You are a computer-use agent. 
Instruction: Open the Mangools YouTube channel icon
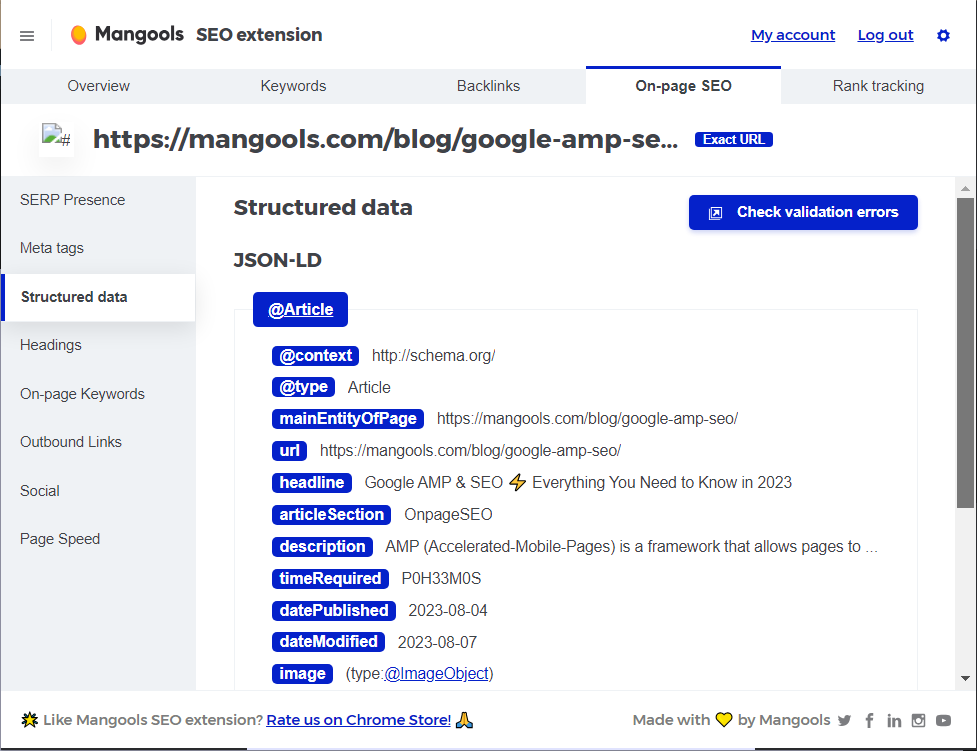coord(944,720)
